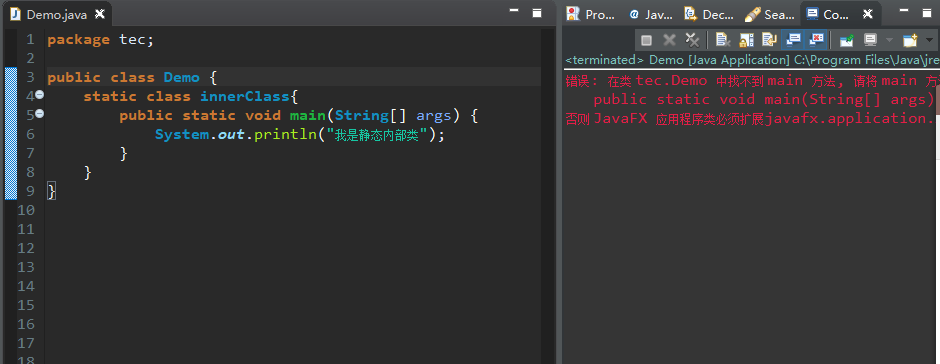Click Display Selected Console icon
Viewport: 940px width, 364px height.
click(870, 40)
